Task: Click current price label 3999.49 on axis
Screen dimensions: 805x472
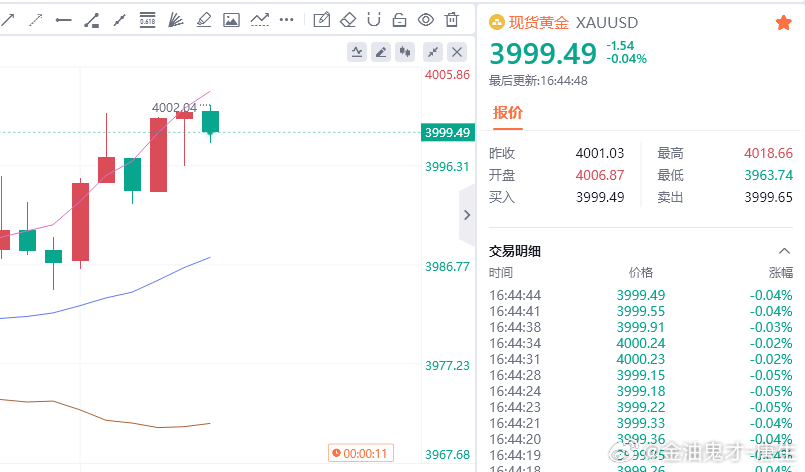Action: [448, 133]
